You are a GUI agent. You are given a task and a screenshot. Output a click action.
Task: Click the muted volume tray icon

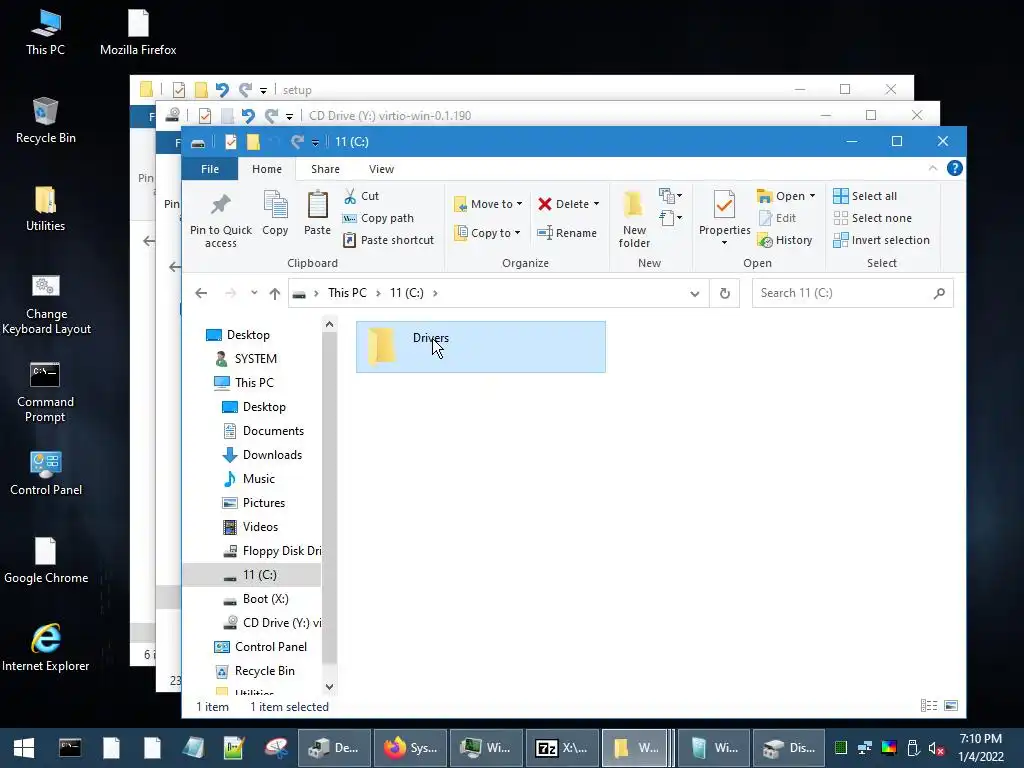tap(936, 748)
